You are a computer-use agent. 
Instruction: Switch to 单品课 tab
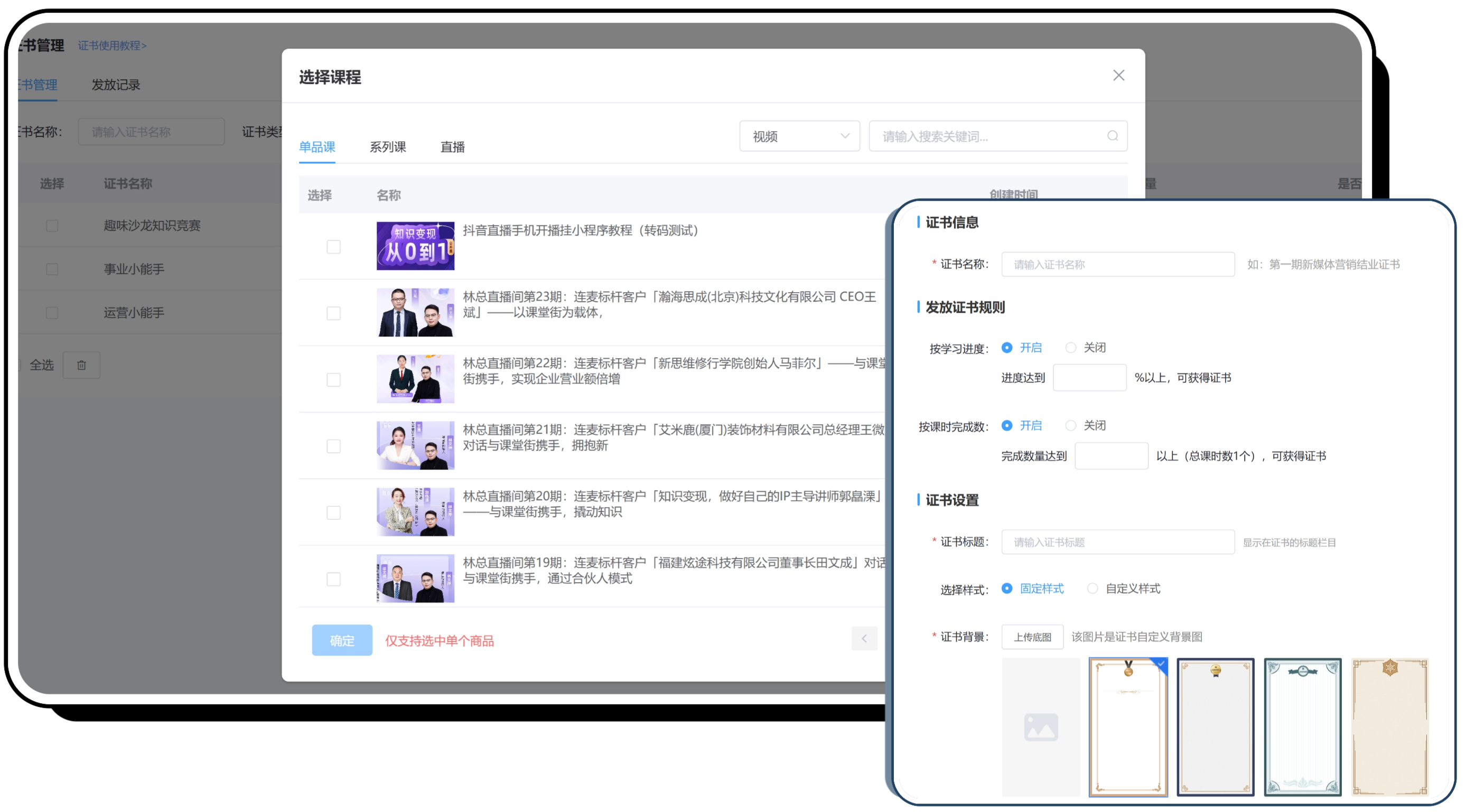(x=317, y=147)
